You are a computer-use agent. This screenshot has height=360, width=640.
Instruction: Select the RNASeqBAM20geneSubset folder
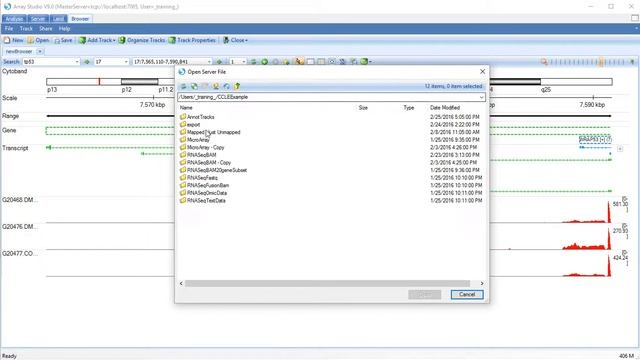[213, 170]
